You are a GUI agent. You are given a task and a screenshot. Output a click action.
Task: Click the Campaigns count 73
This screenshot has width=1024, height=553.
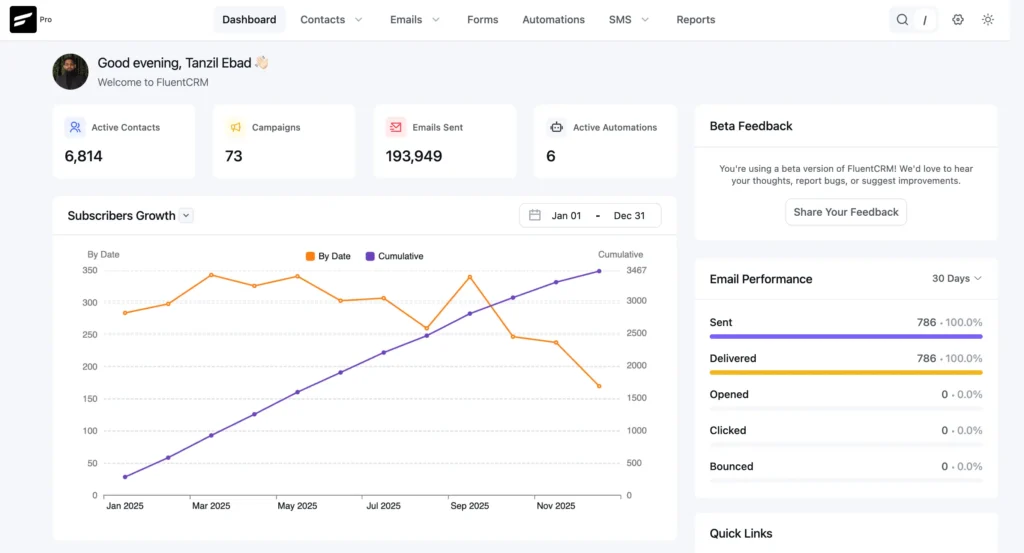(234, 156)
